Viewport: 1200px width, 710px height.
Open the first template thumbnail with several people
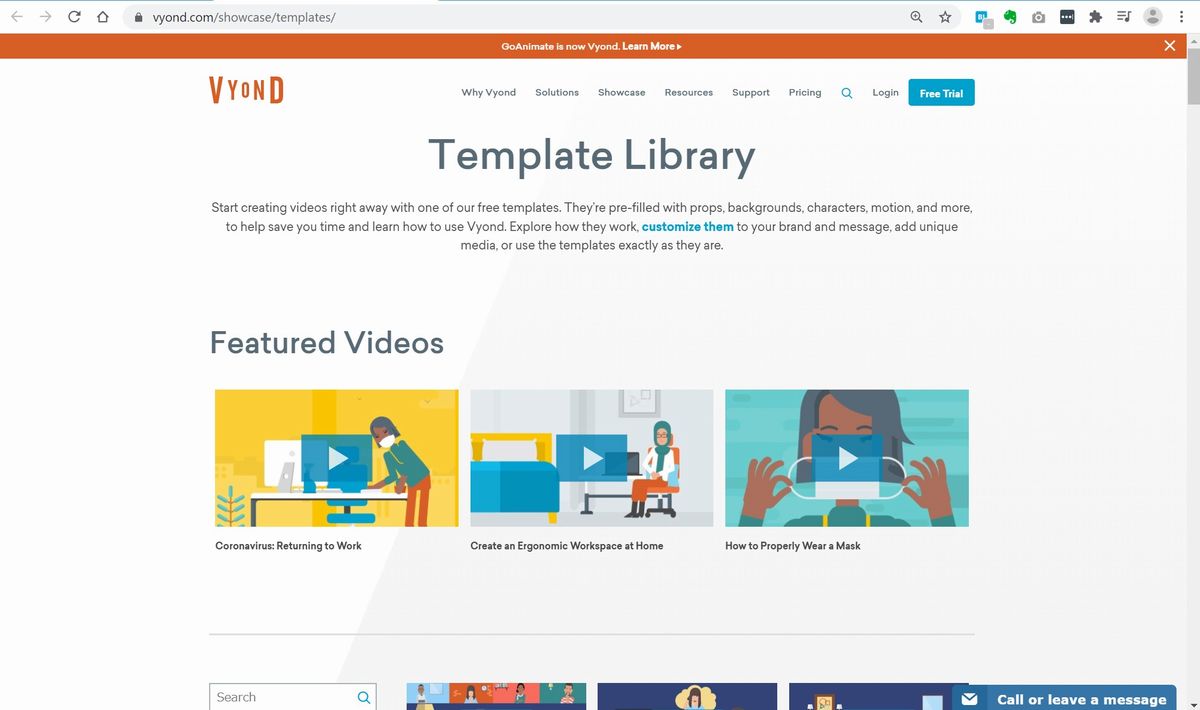[x=496, y=697]
